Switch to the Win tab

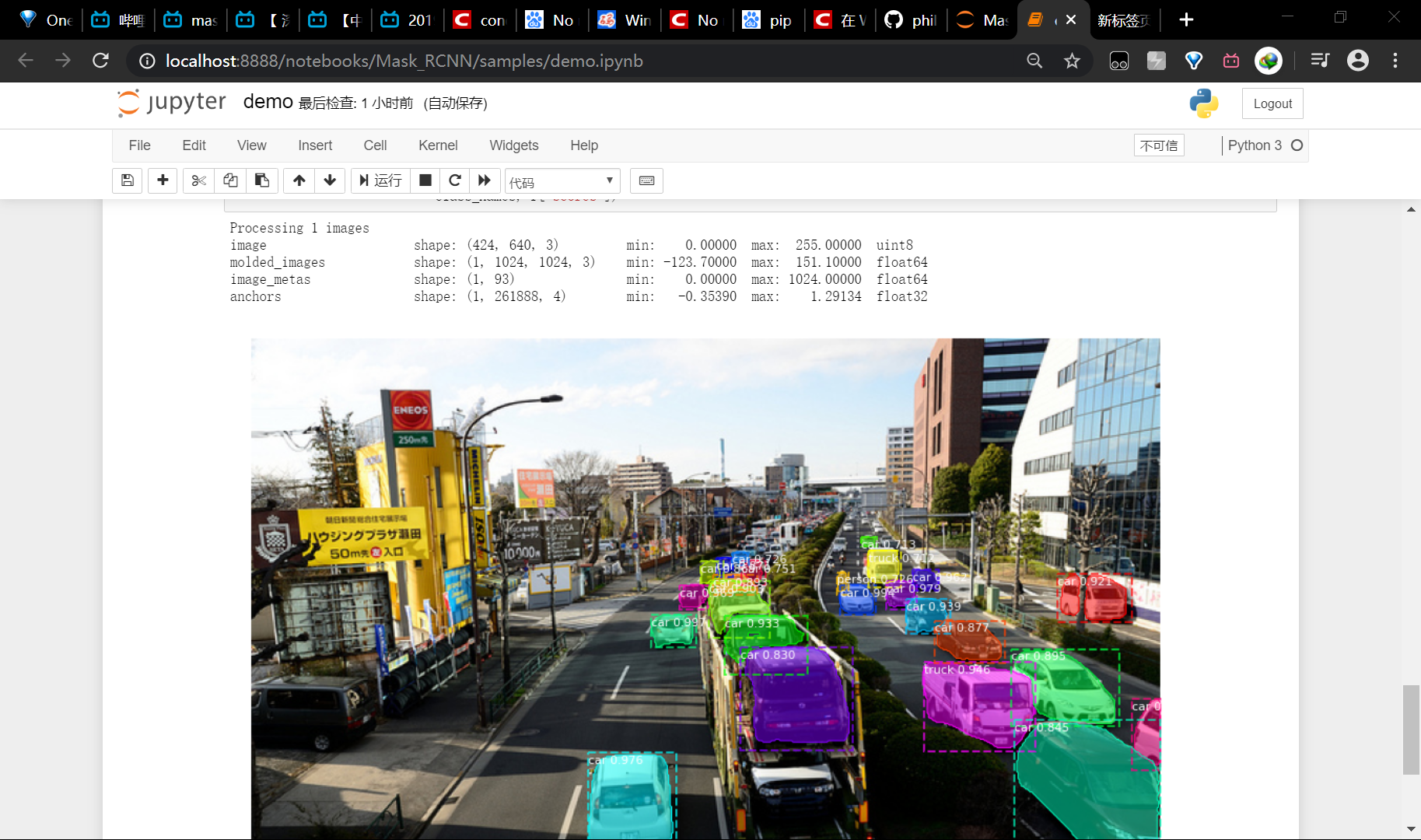pos(625,20)
